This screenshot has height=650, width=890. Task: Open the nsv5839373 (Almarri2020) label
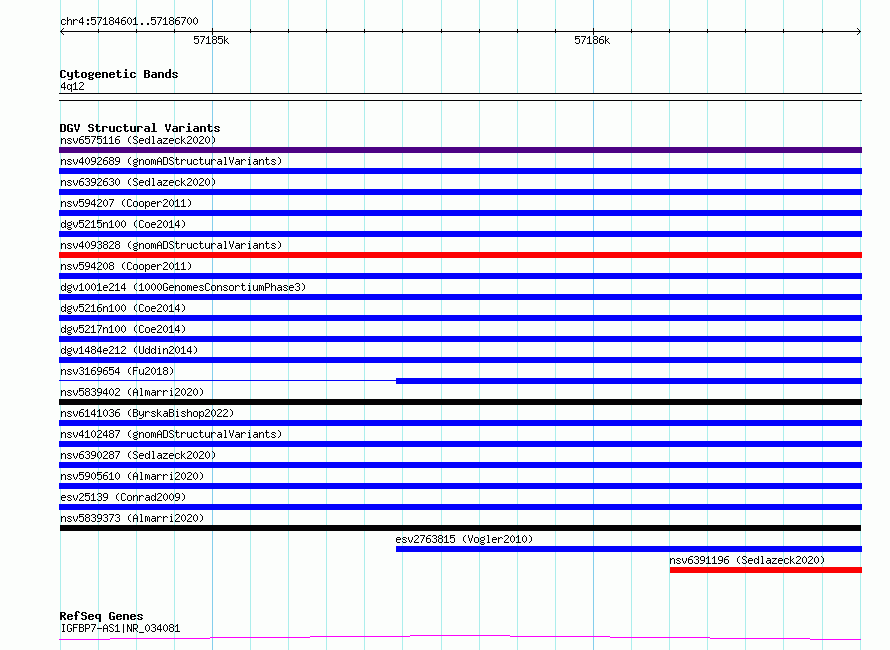[x=132, y=518]
